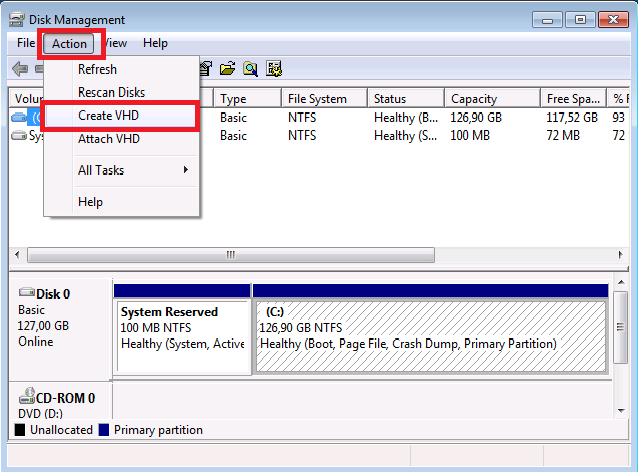The height and width of the screenshot is (473, 638).
Task: Select the Disk 0 drive icon
Action: click(x=27, y=294)
